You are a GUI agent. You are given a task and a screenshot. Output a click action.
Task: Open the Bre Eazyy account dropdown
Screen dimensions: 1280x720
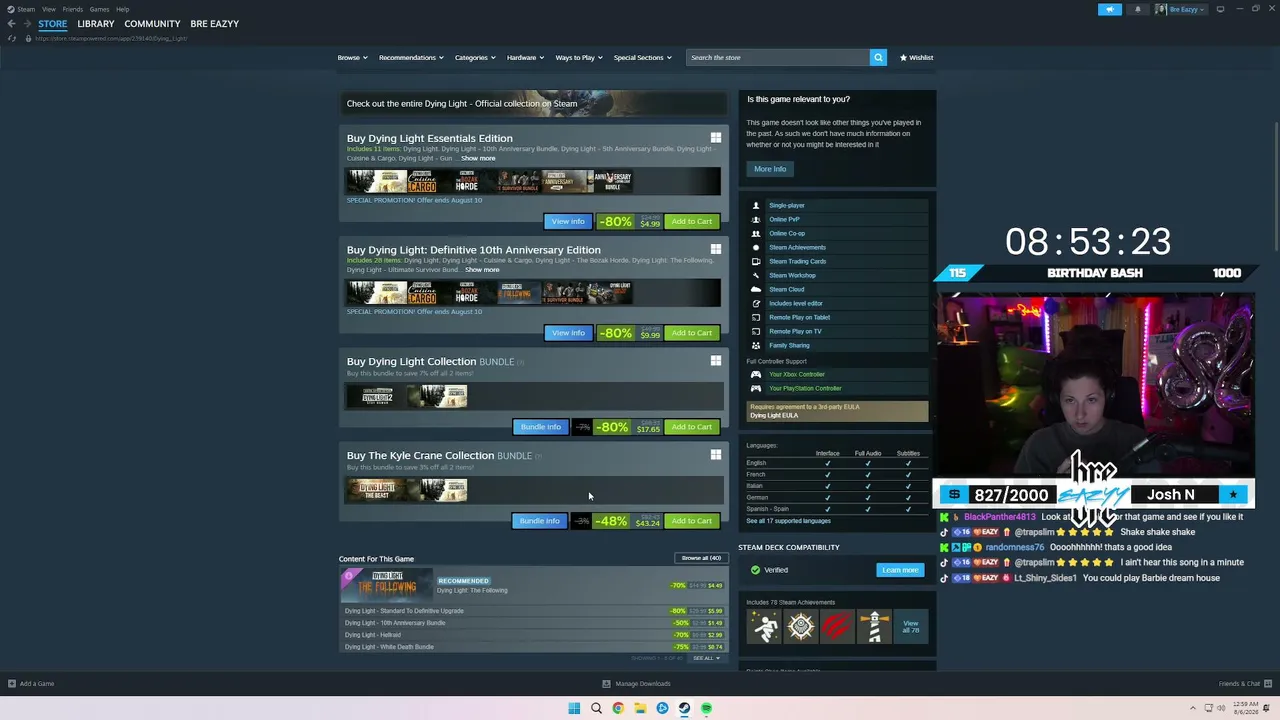(x=1181, y=9)
